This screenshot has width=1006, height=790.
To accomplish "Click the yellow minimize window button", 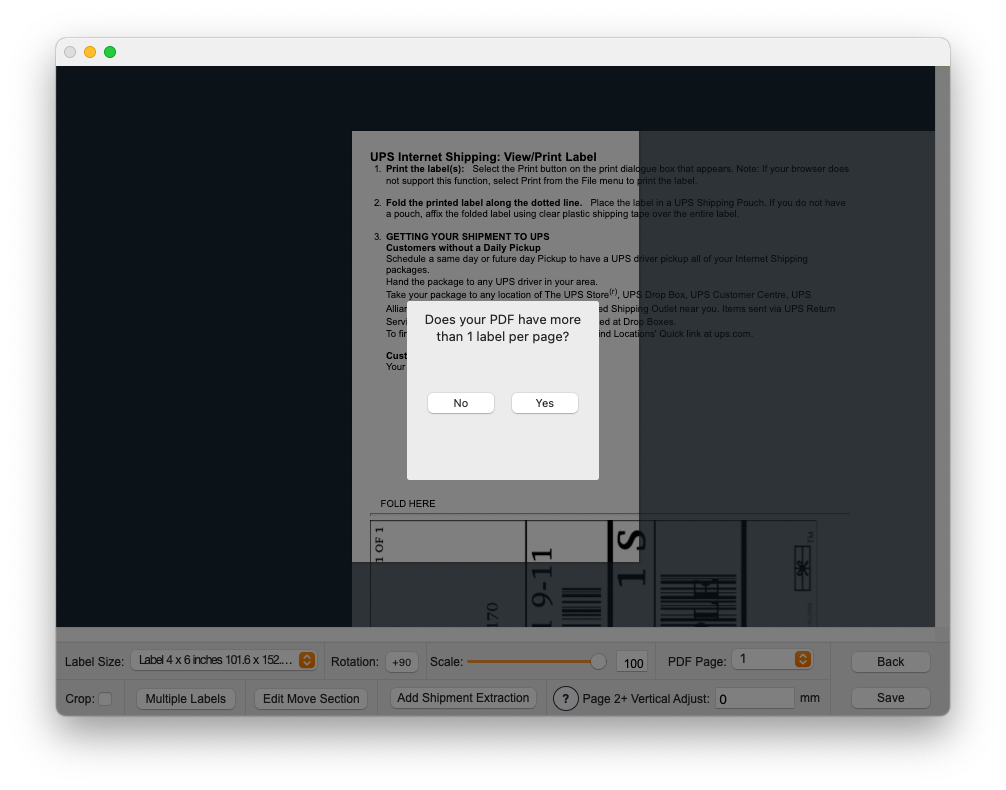I will [x=90, y=52].
